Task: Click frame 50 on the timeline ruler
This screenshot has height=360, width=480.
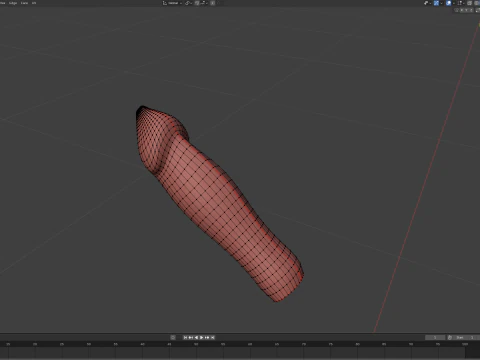Action: coord(196,344)
